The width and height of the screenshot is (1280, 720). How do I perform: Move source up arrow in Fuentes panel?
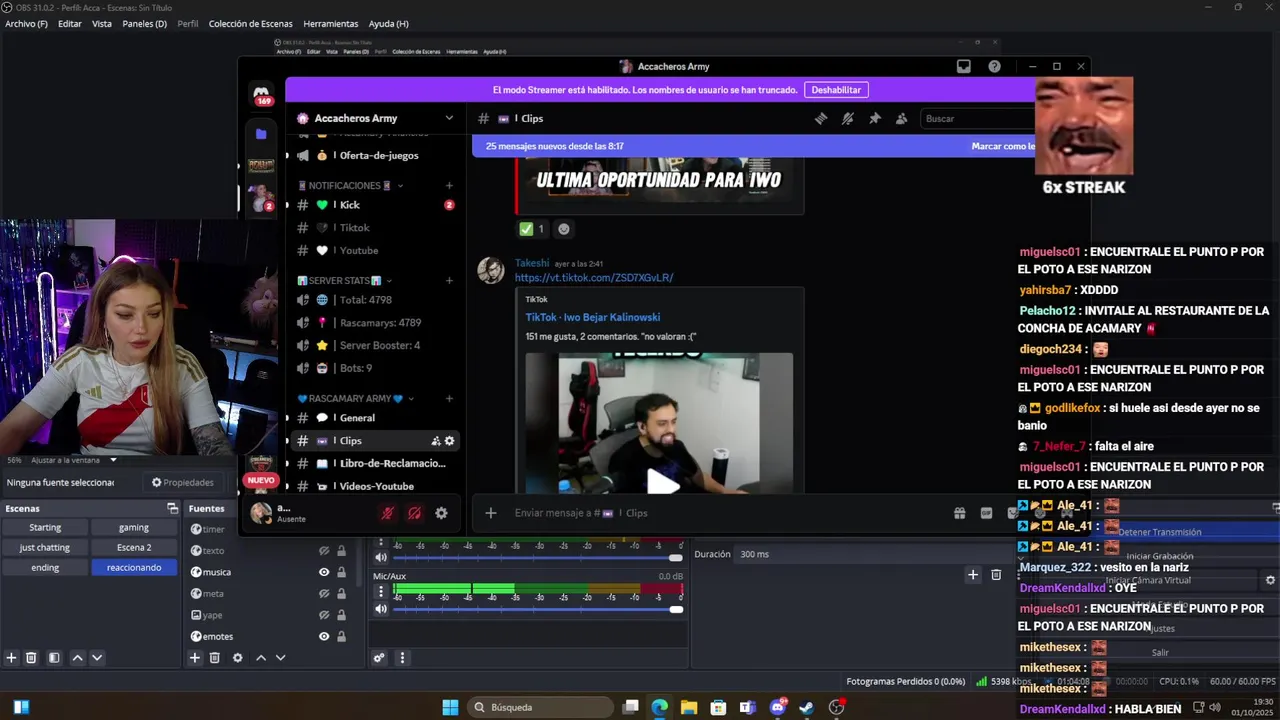tap(261, 658)
